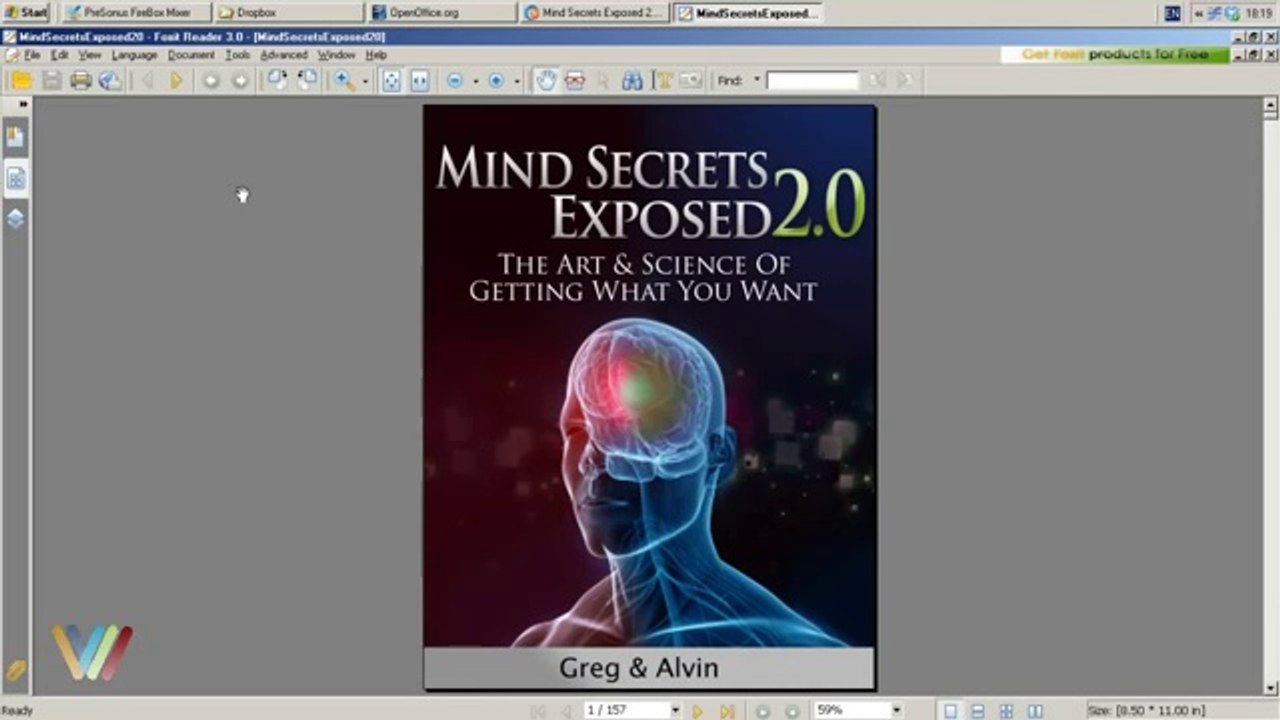This screenshot has height=720, width=1280.
Task: Select the Typewriter tool icon
Action: (662, 81)
